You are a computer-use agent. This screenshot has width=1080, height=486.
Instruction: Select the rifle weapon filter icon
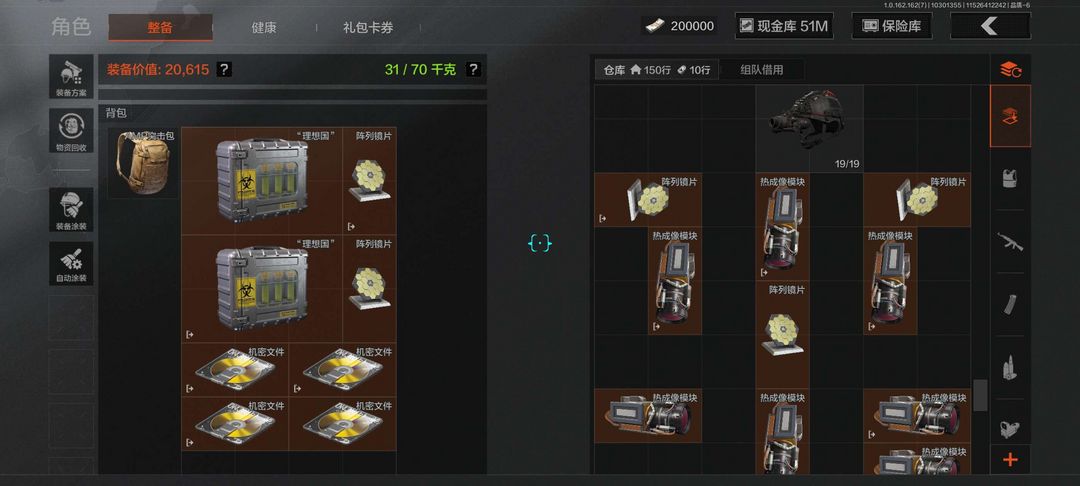1010,242
